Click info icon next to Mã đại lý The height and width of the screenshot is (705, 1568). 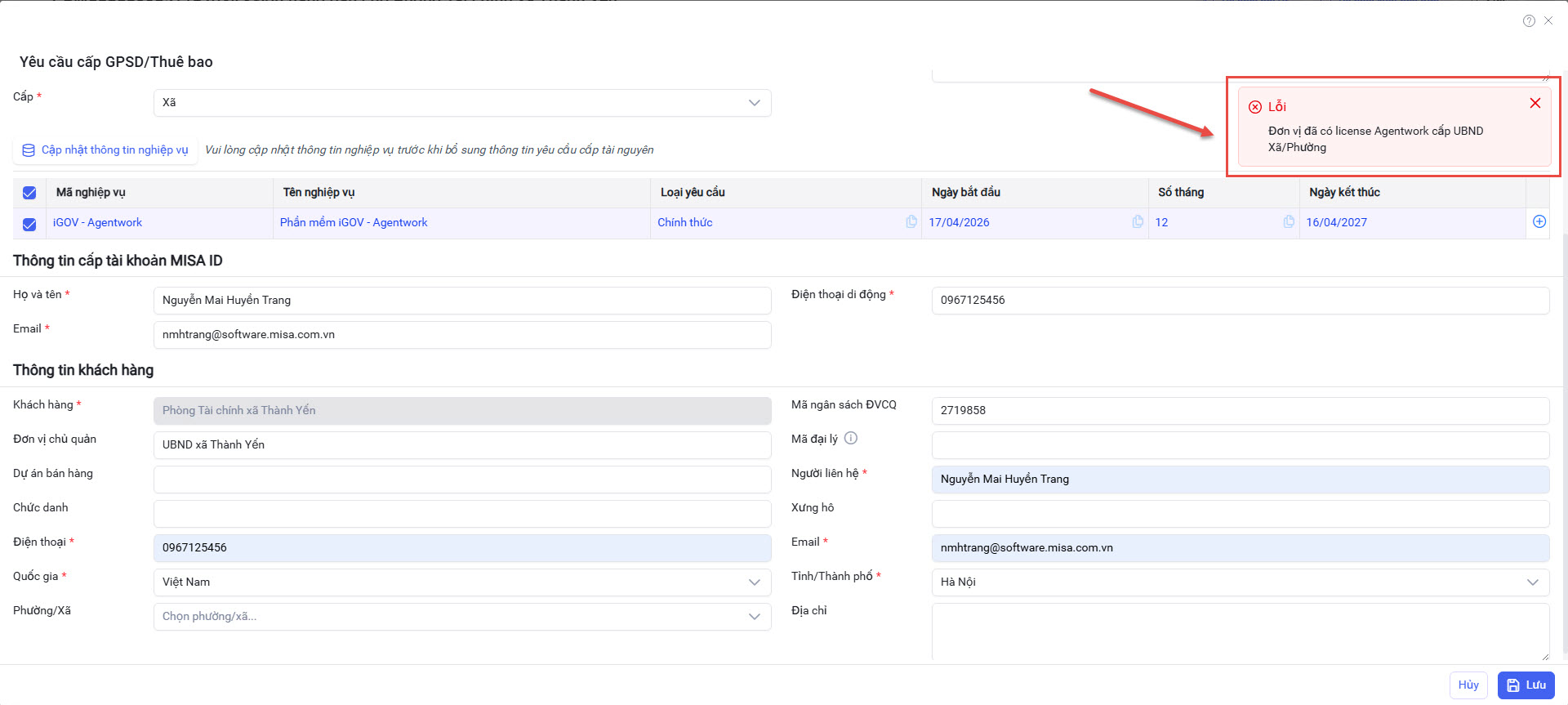tap(850, 439)
